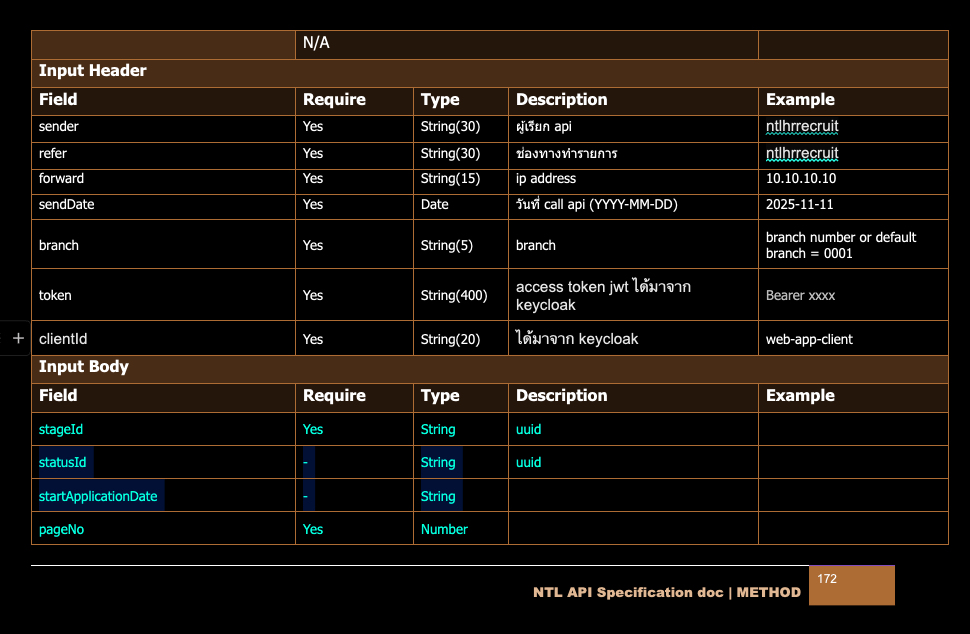The image size is (970, 634).
Task: Click the highlighted statusId cell
Action: (x=62, y=462)
